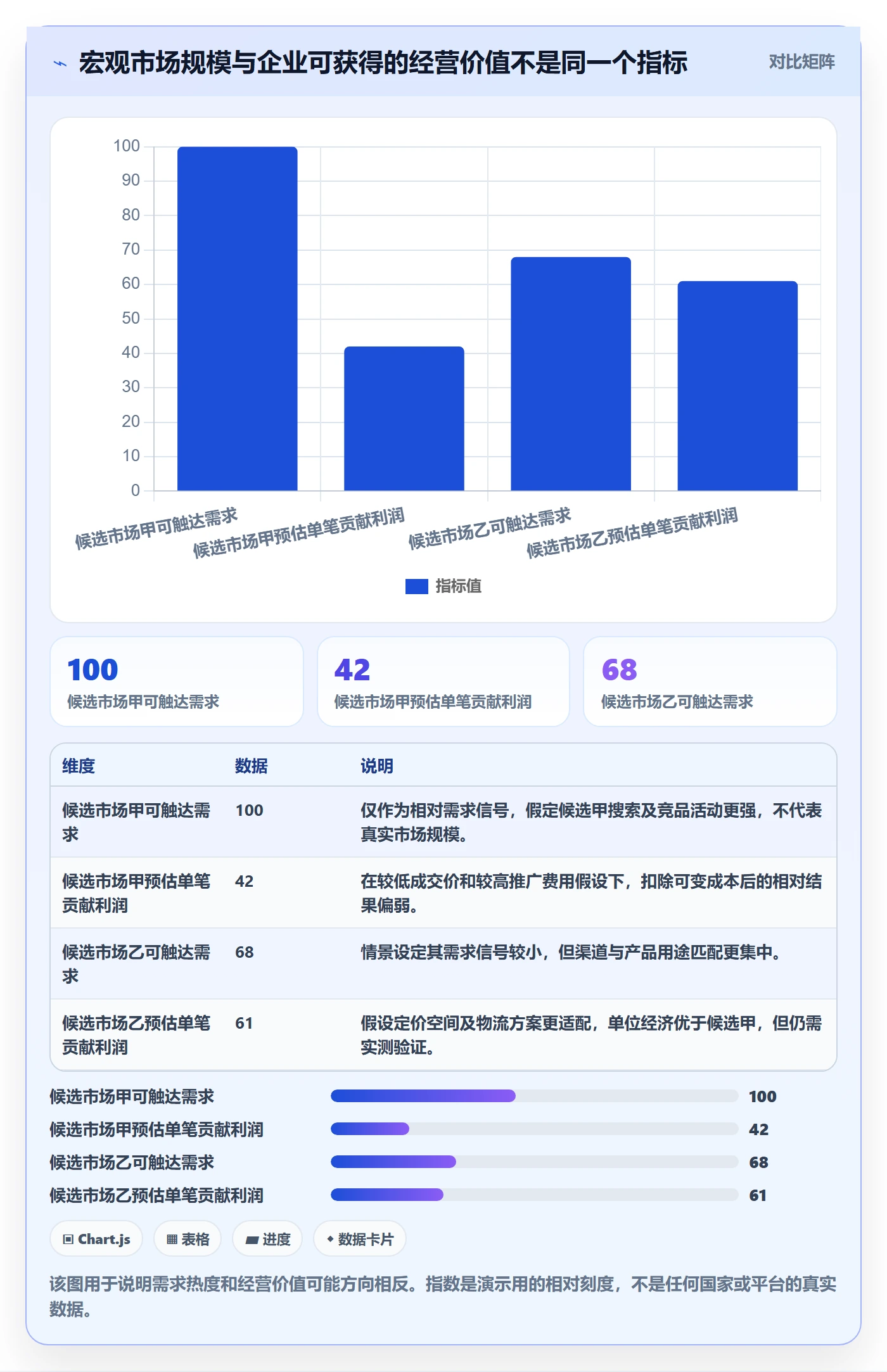Image resolution: width=887 pixels, height=1372 pixels.
Task: Open the data card showing 68
Action: [710, 682]
